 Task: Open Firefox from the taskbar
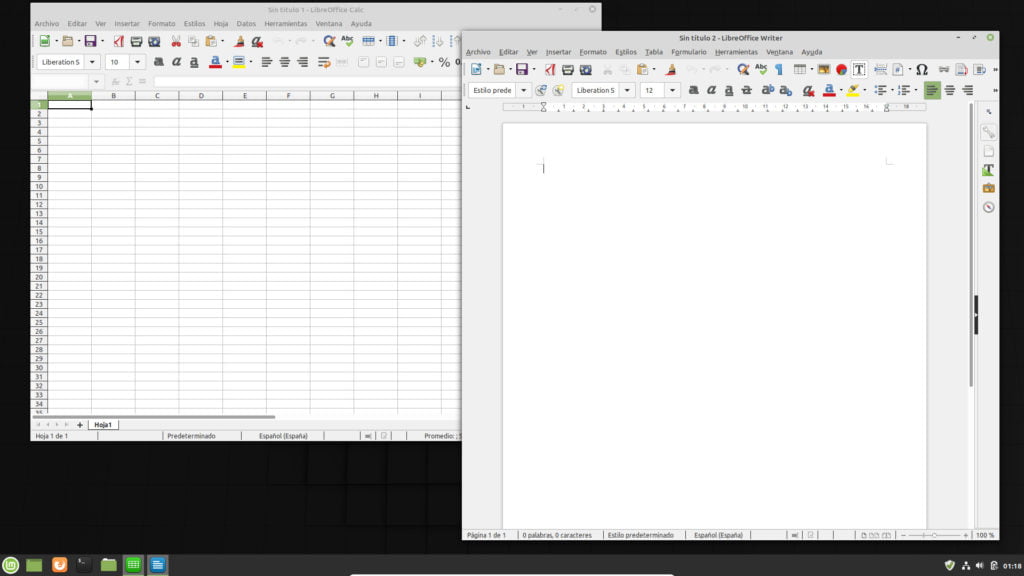[59, 565]
